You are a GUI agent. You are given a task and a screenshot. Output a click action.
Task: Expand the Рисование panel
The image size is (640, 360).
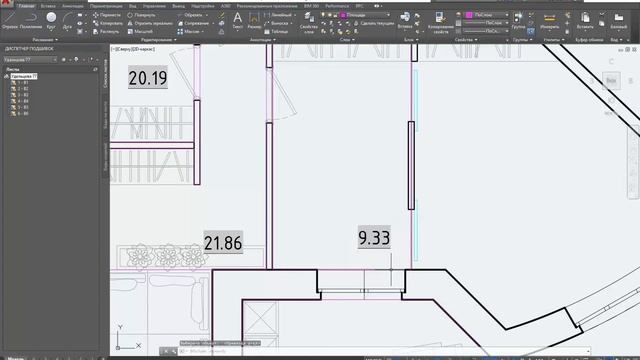pos(45,40)
